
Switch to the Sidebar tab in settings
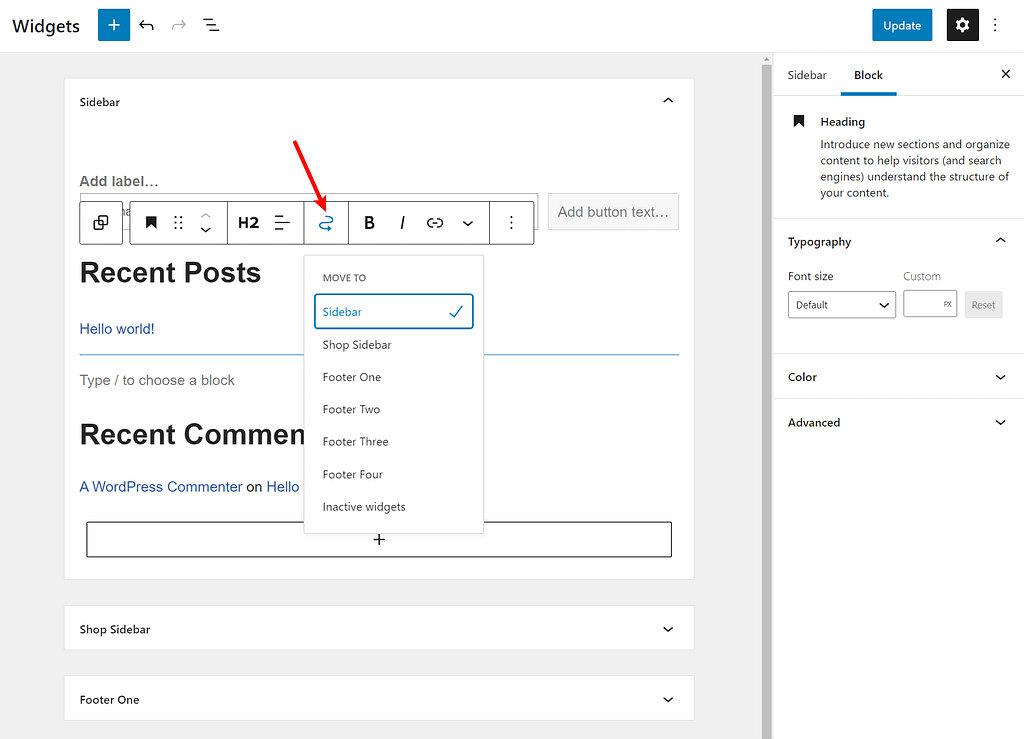tap(807, 74)
